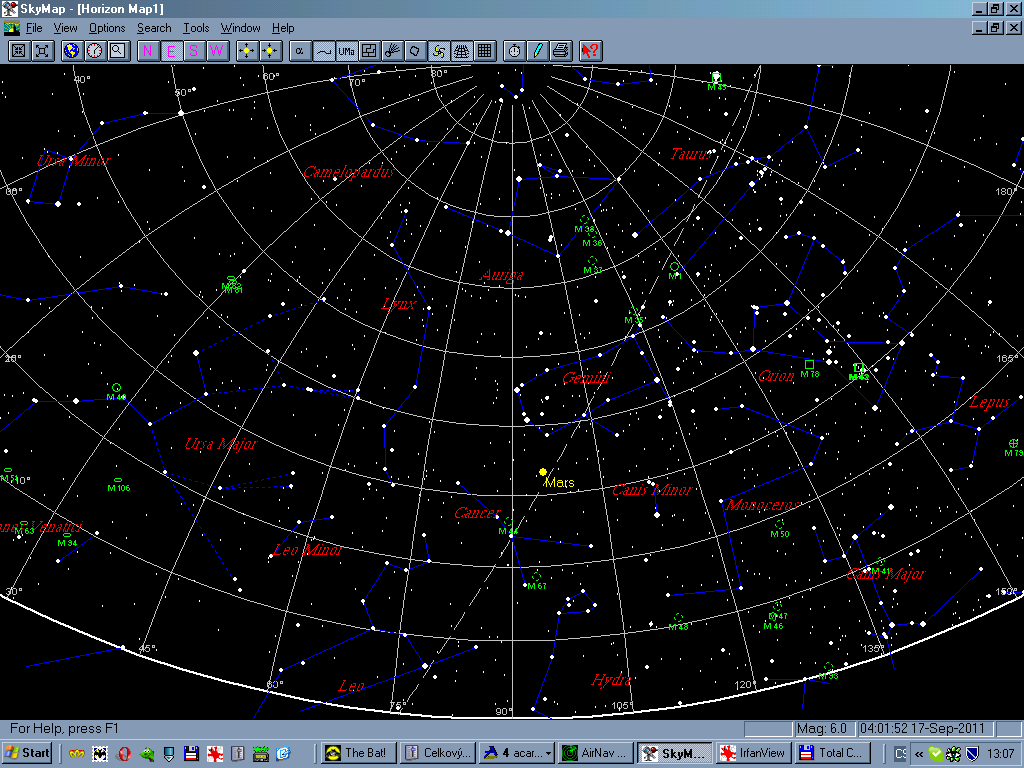The width and height of the screenshot is (1024, 768).
Task: Toggle the horizon dome grid button
Action: point(461,51)
